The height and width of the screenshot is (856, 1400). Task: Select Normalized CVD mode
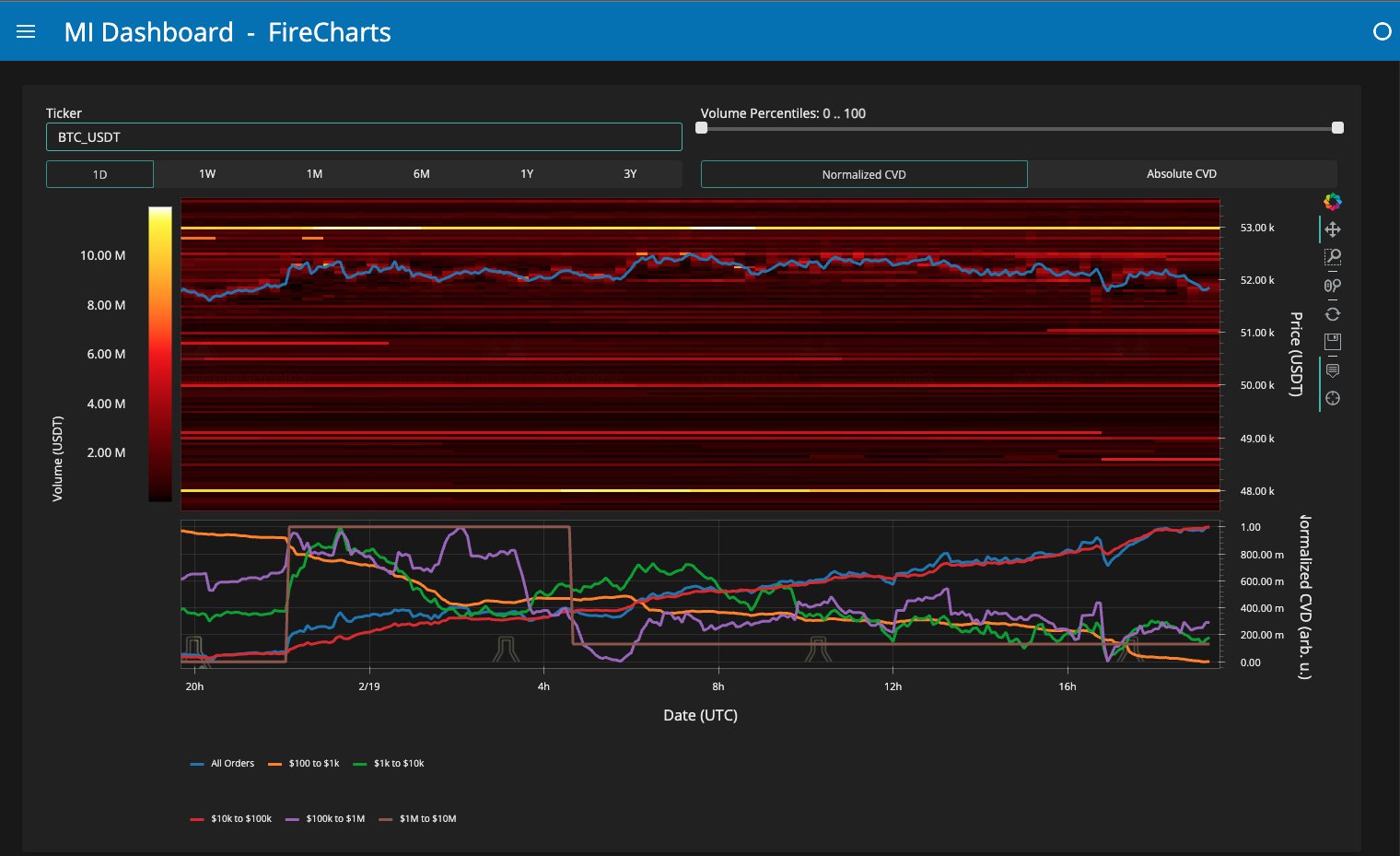864,174
